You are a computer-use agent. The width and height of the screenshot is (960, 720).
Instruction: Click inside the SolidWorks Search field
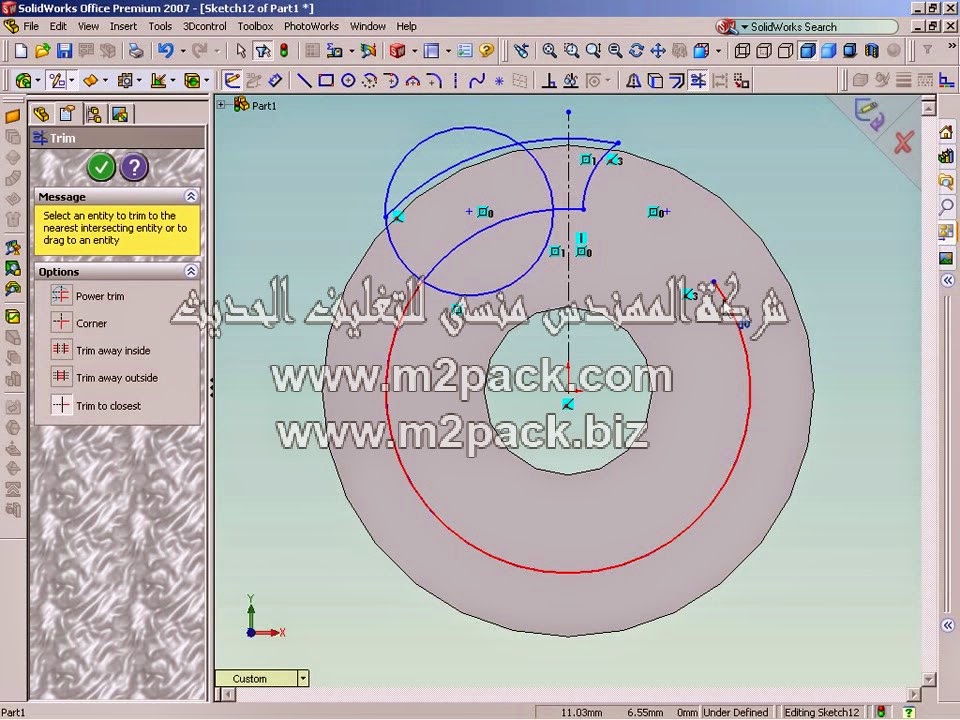point(820,27)
